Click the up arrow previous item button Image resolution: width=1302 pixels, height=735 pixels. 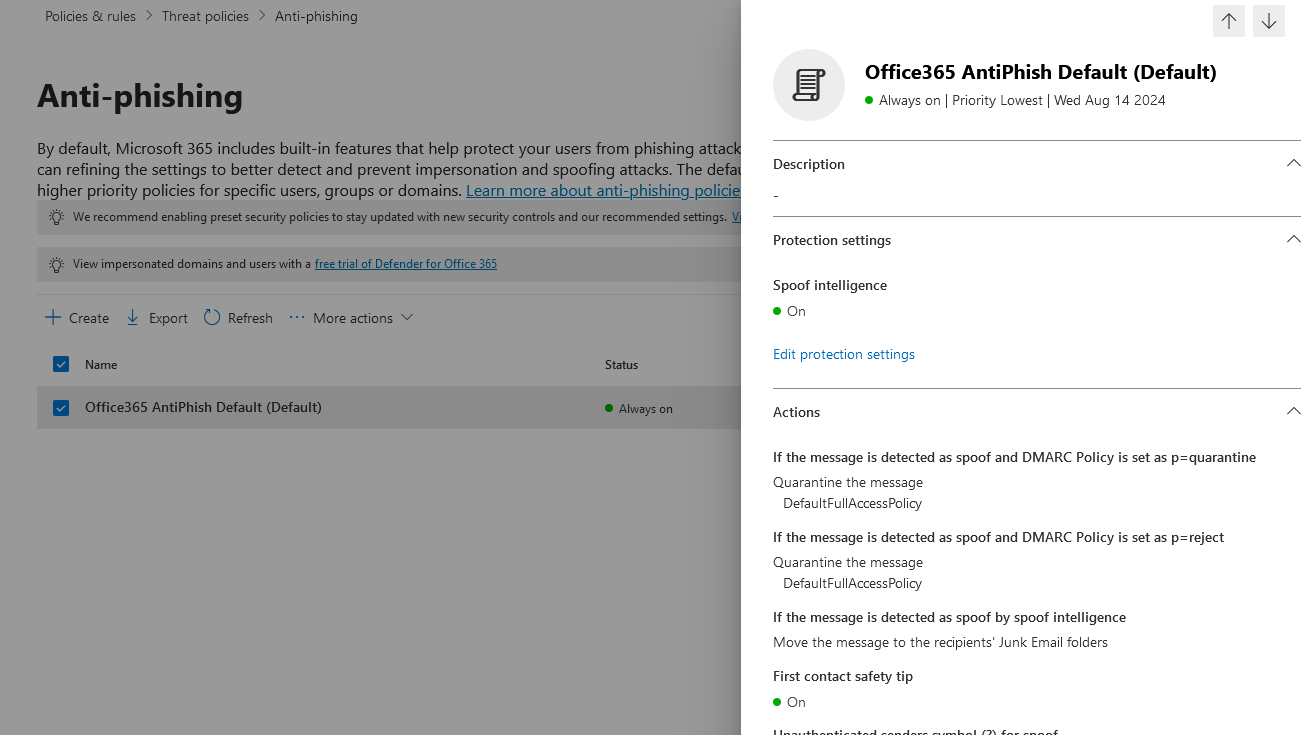(1228, 21)
